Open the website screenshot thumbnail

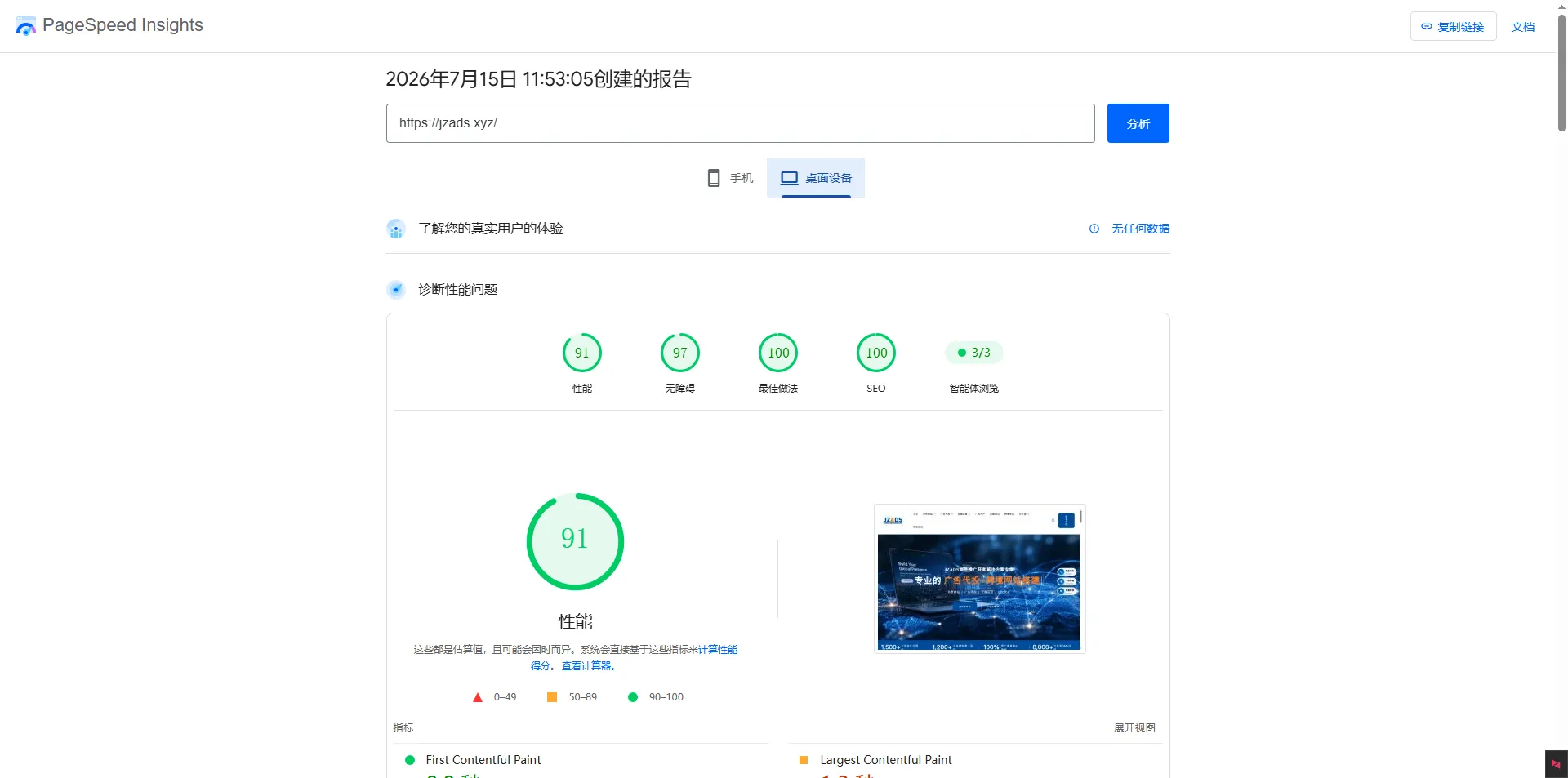click(979, 579)
